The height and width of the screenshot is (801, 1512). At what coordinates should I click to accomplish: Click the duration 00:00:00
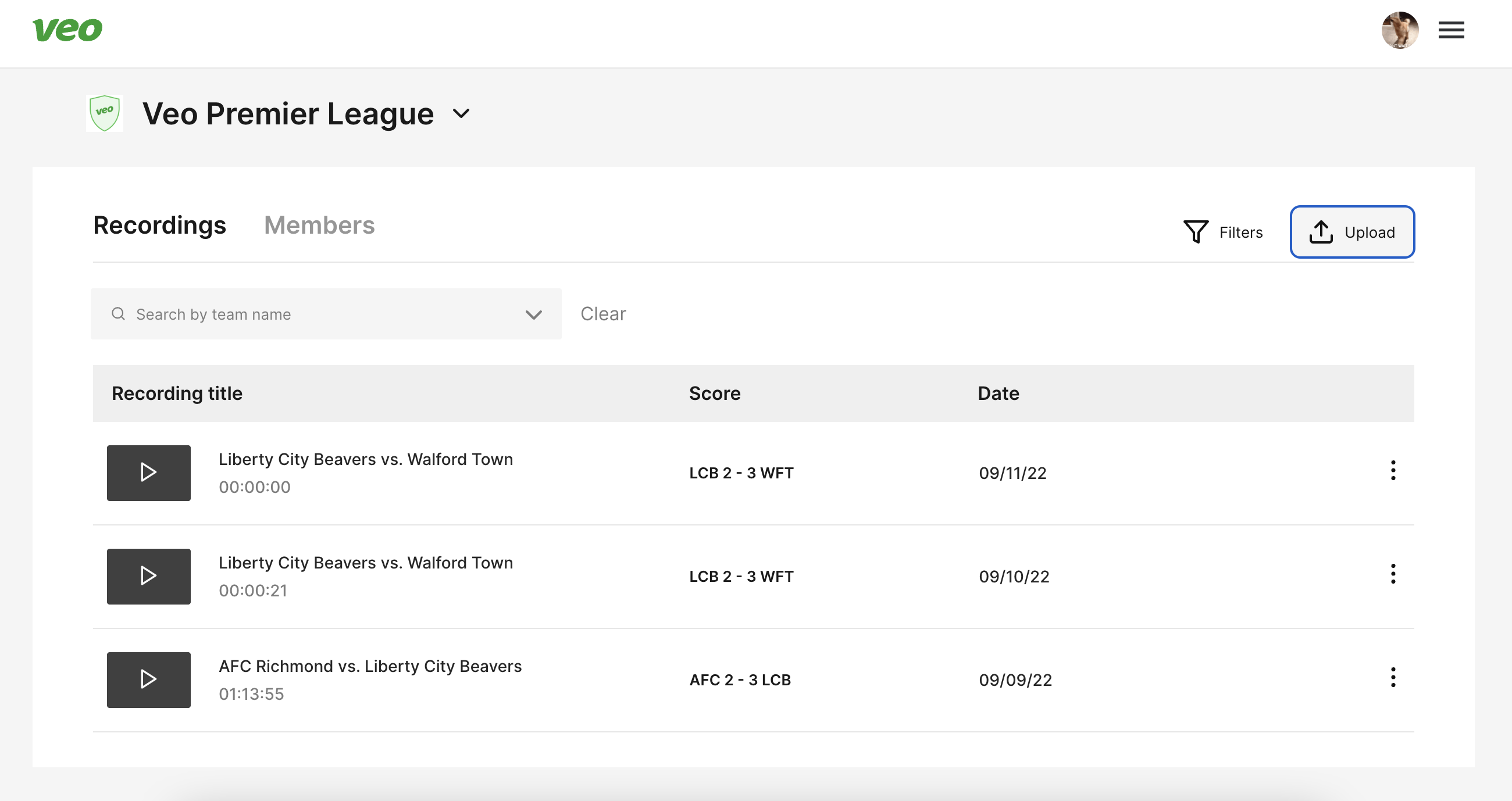pos(255,487)
